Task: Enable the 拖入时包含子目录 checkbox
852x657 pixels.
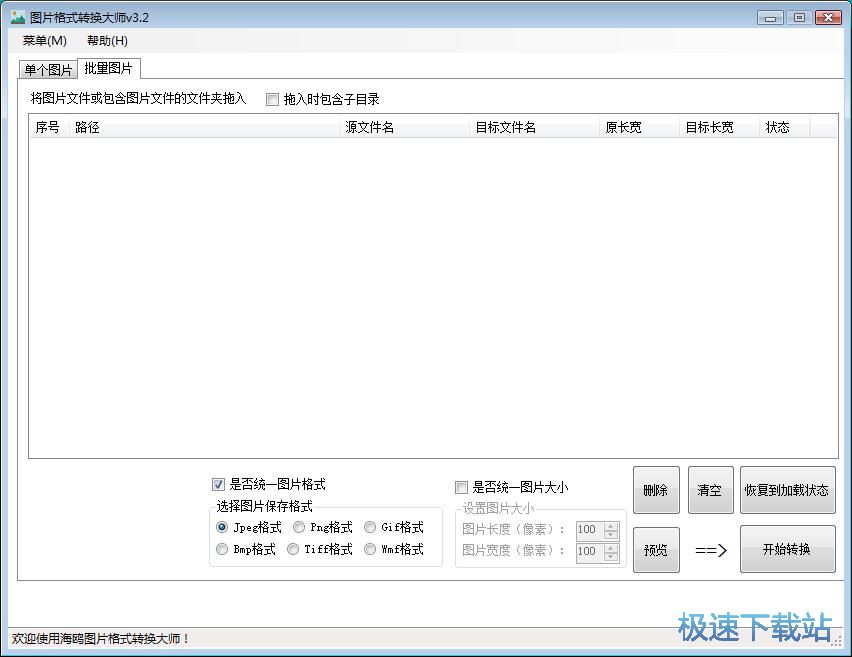Action: click(x=272, y=99)
